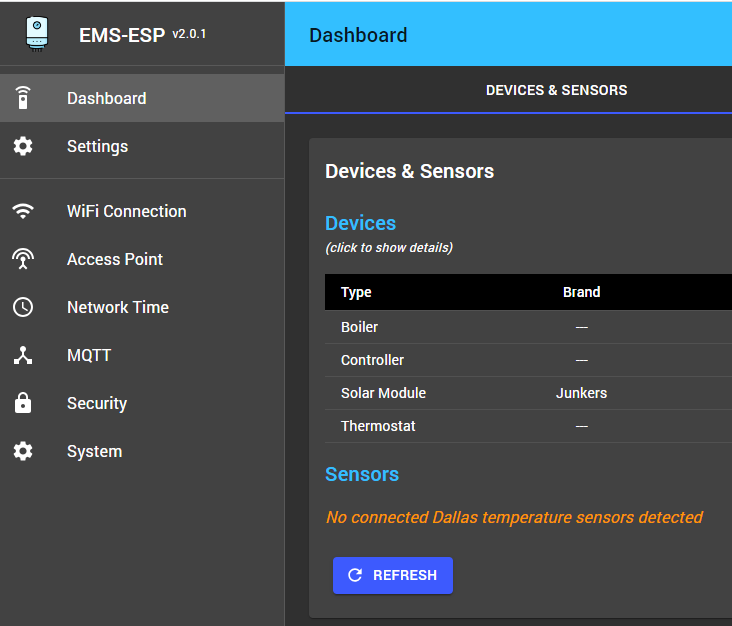This screenshot has width=732, height=626.
Task: Go to WiFi Connection page
Action: pos(126,211)
